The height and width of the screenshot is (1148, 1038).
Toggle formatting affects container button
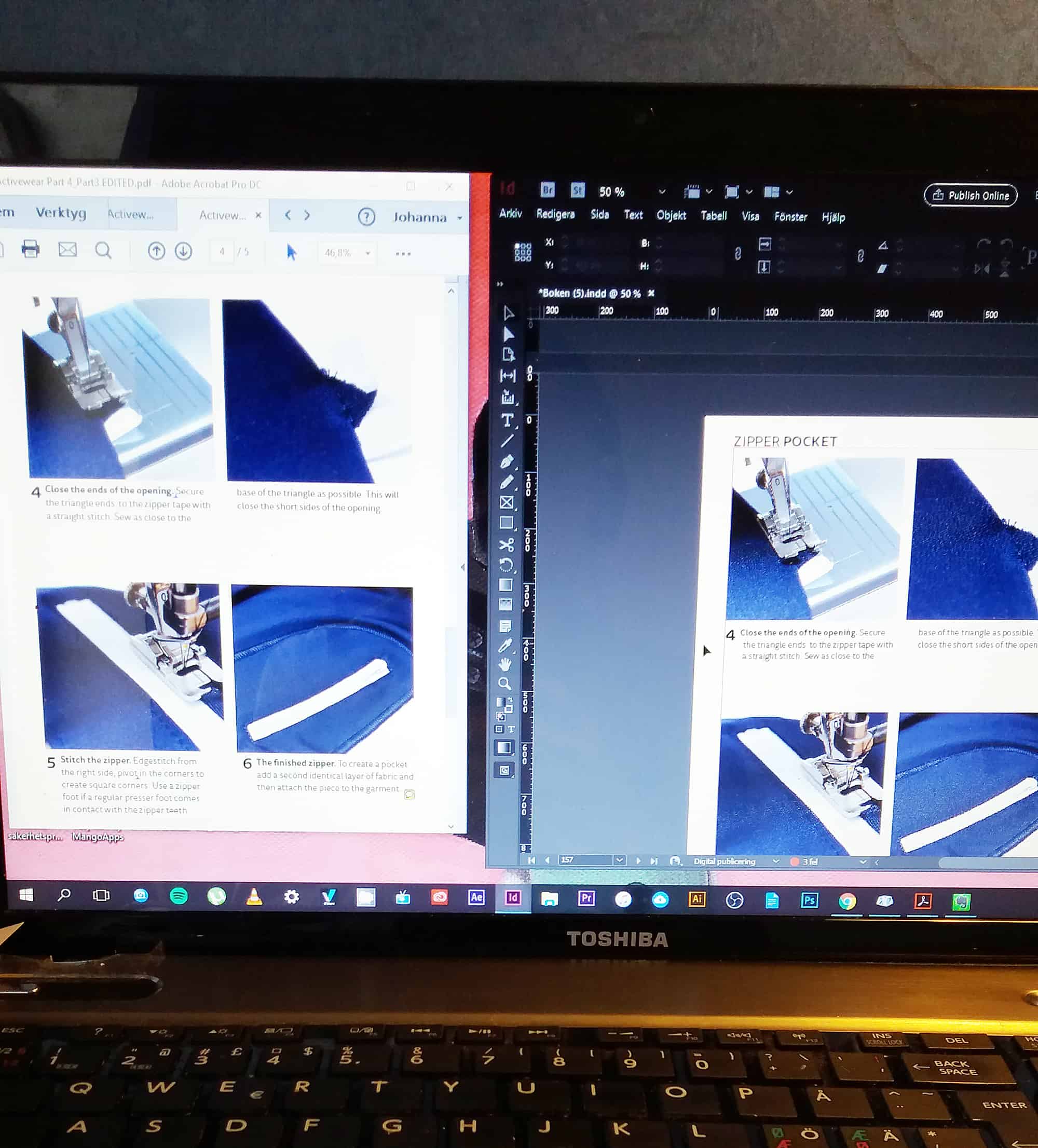pyautogui.click(x=499, y=729)
